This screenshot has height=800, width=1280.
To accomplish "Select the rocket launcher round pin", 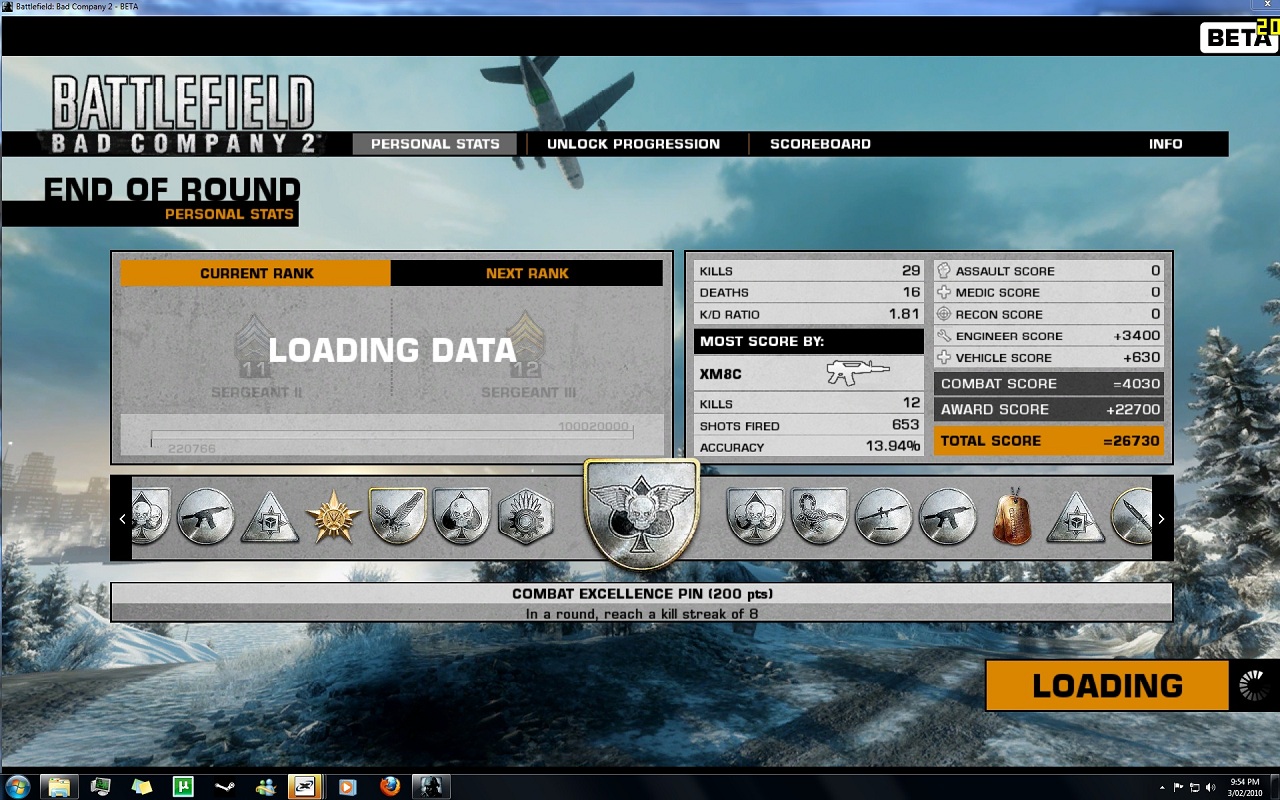I will (884, 516).
